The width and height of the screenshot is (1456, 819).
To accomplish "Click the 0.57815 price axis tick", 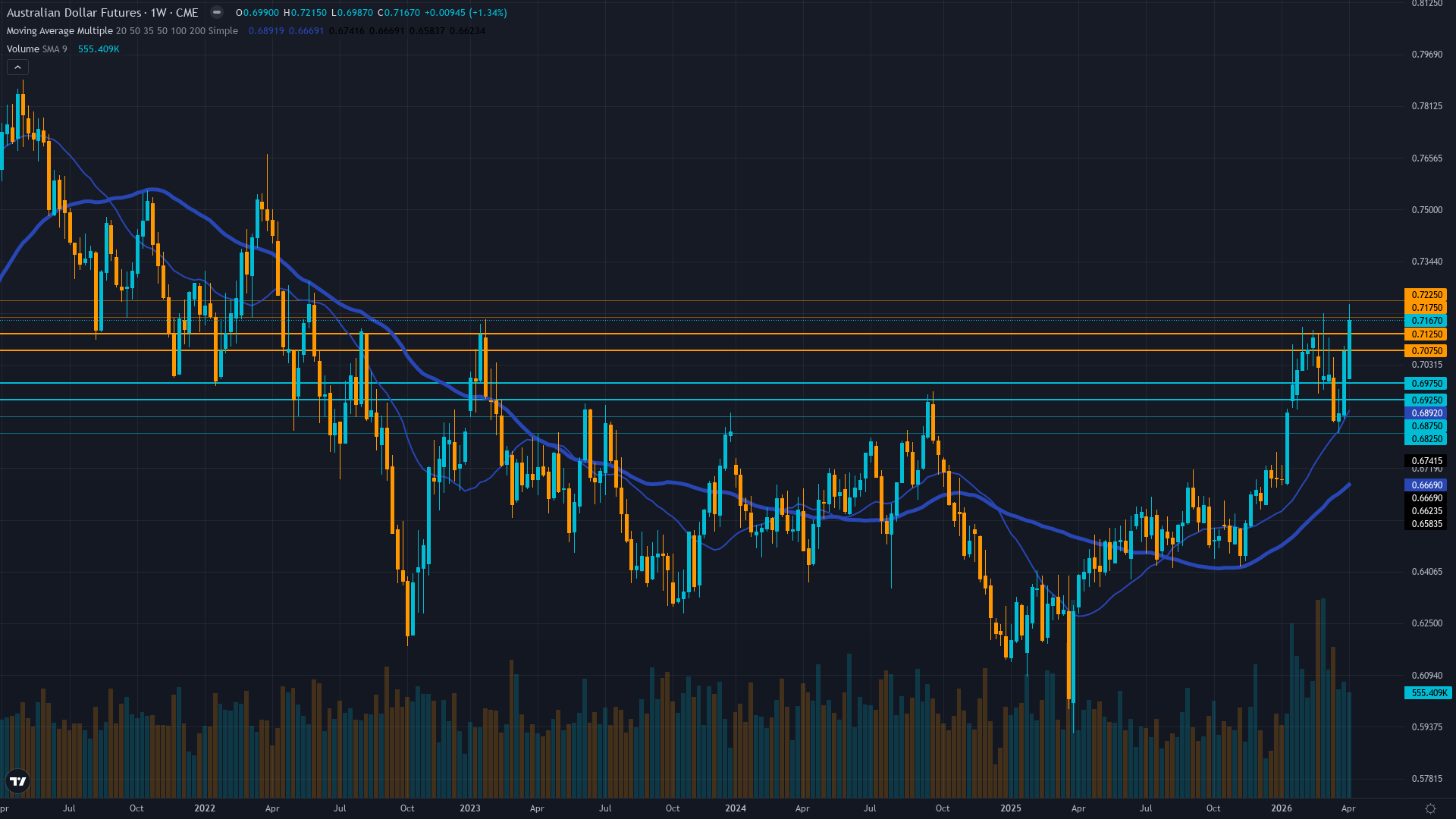I will tap(1426, 779).
